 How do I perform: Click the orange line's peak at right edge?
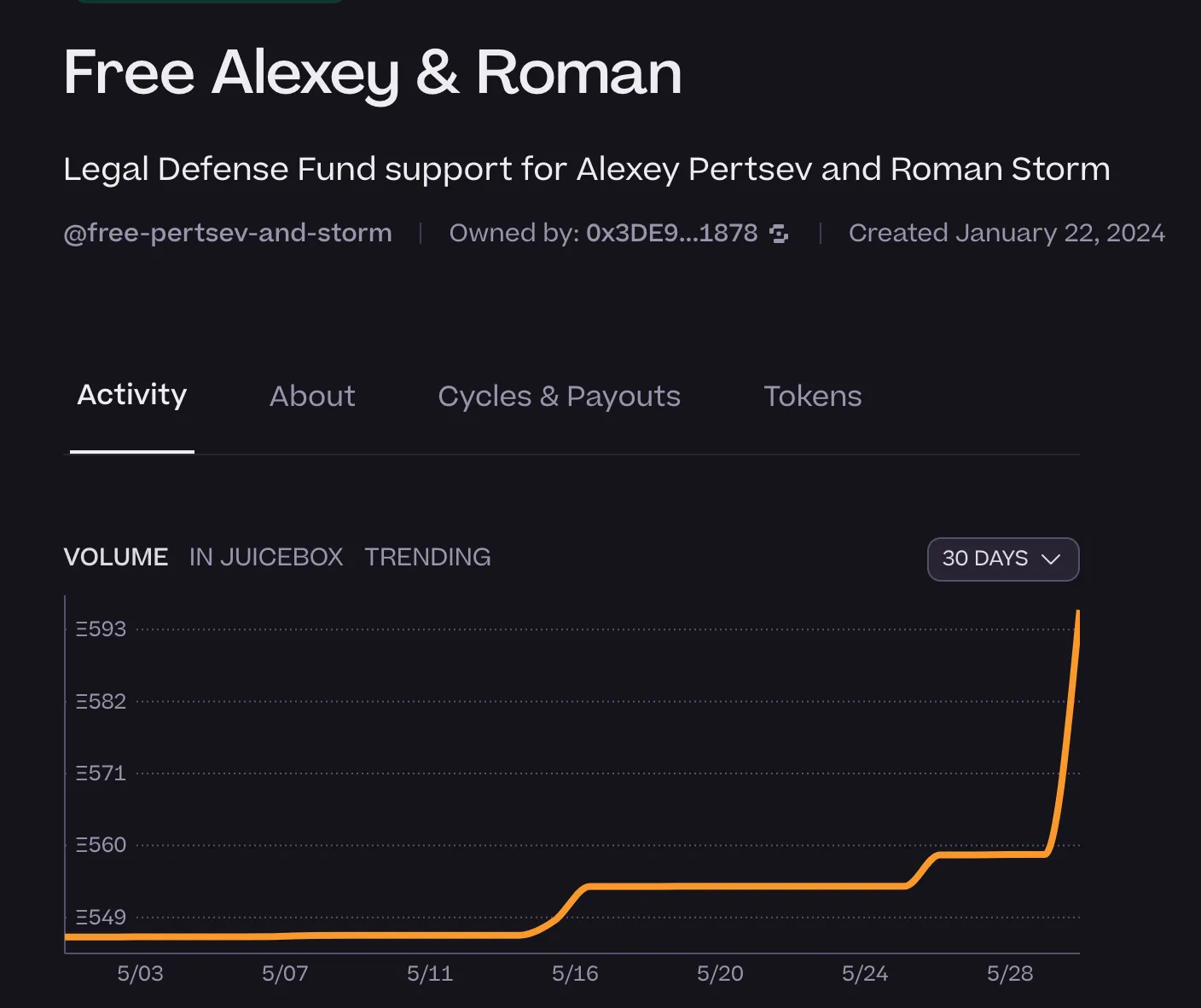[x=1078, y=614]
